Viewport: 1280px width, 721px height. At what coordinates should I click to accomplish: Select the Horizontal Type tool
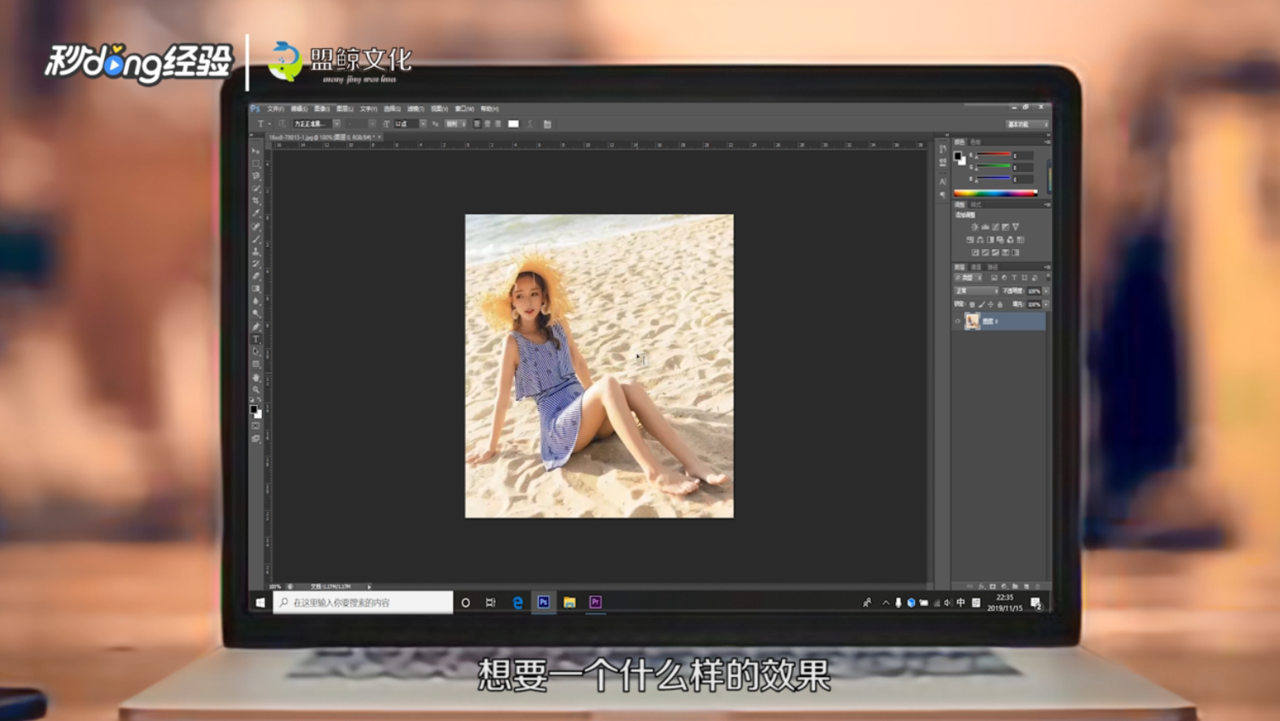pyautogui.click(x=256, y=339)
